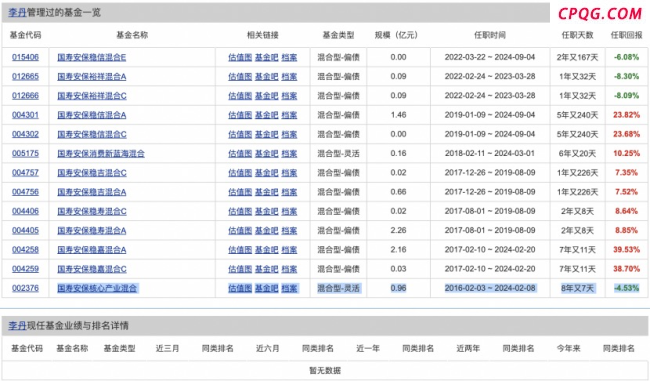Viewport: 650px width, 381px height.
Task: Open fund code 004405
Action: point(25,231)
